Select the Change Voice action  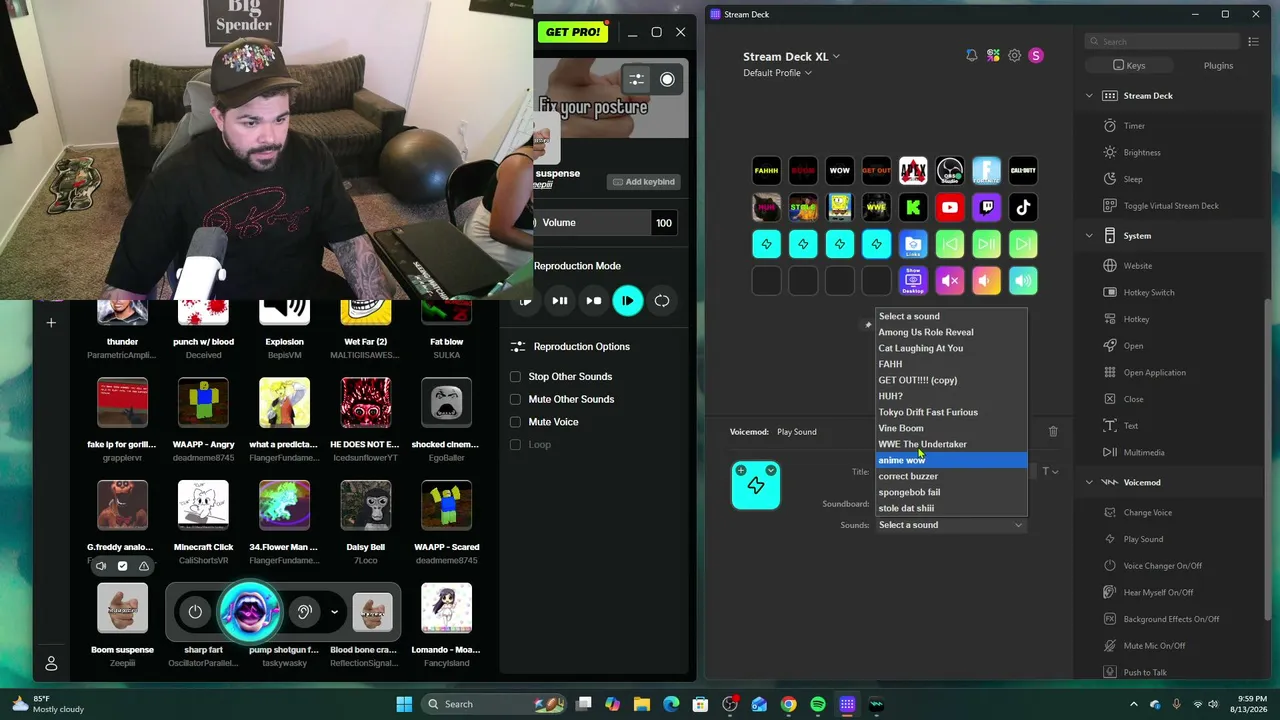(1147, 513)
